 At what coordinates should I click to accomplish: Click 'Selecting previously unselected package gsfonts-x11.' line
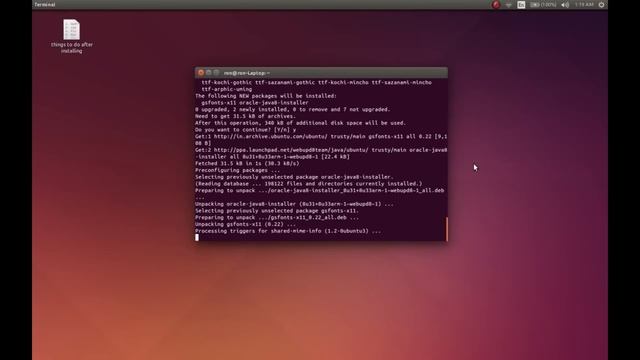(x=277, y=211)
